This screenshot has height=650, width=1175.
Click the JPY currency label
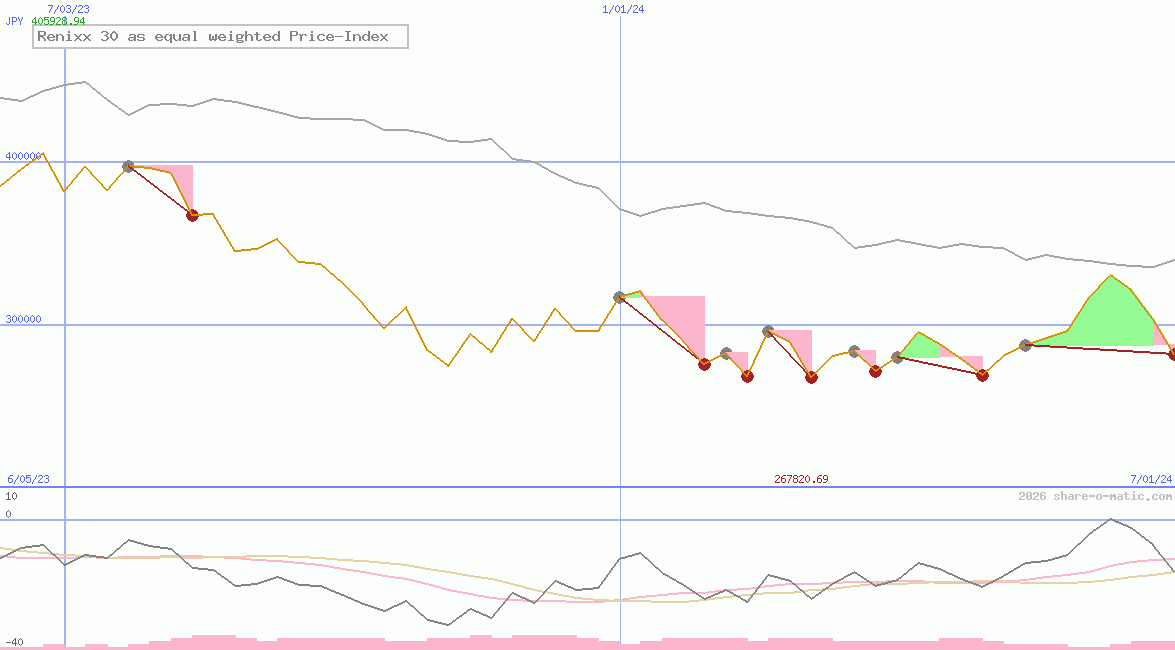click(x=14, y=21)
